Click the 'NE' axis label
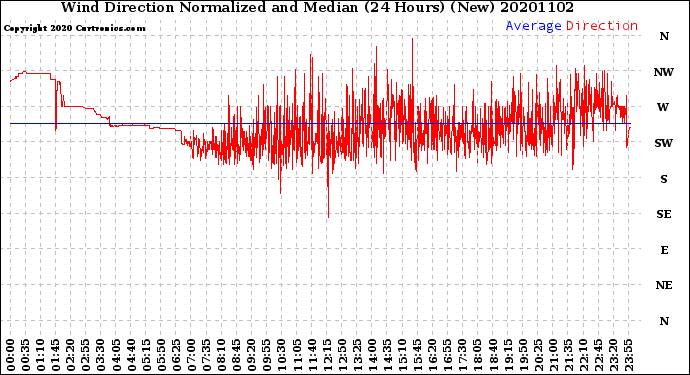 [x=664, y=286]
